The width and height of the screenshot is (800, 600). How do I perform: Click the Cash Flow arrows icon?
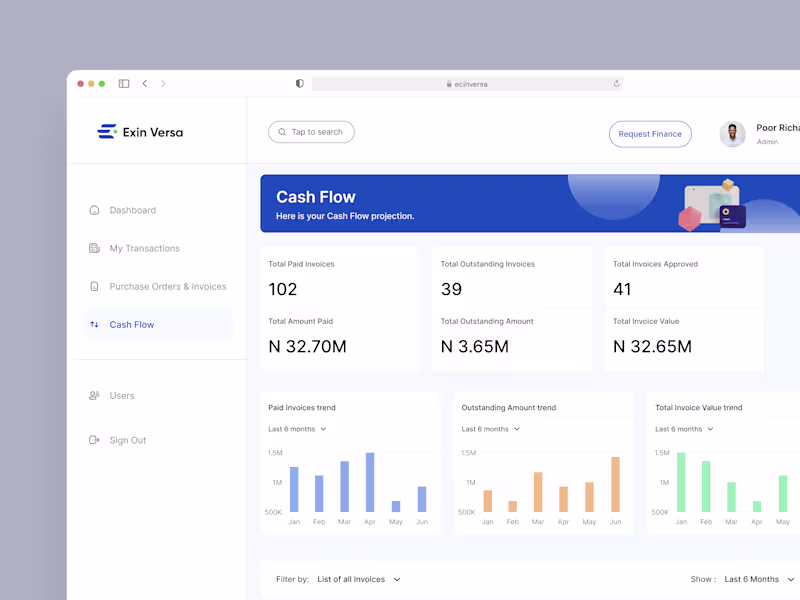(x=94, y=324)
